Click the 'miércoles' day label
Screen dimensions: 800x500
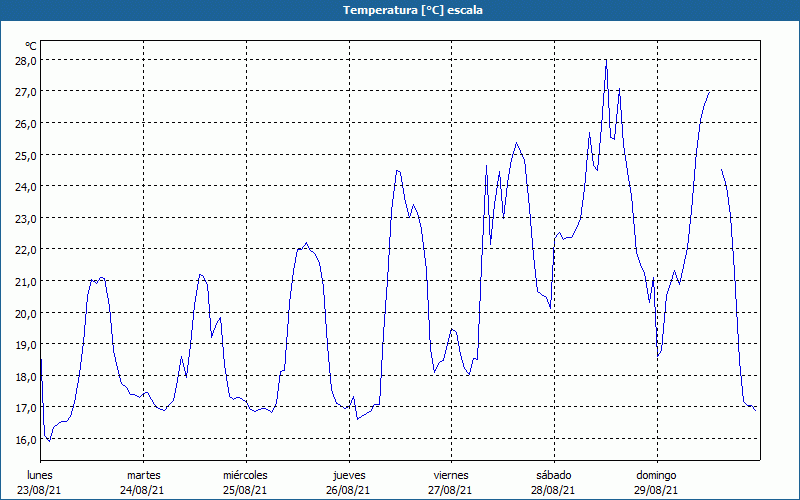click(x=245, y=475)
